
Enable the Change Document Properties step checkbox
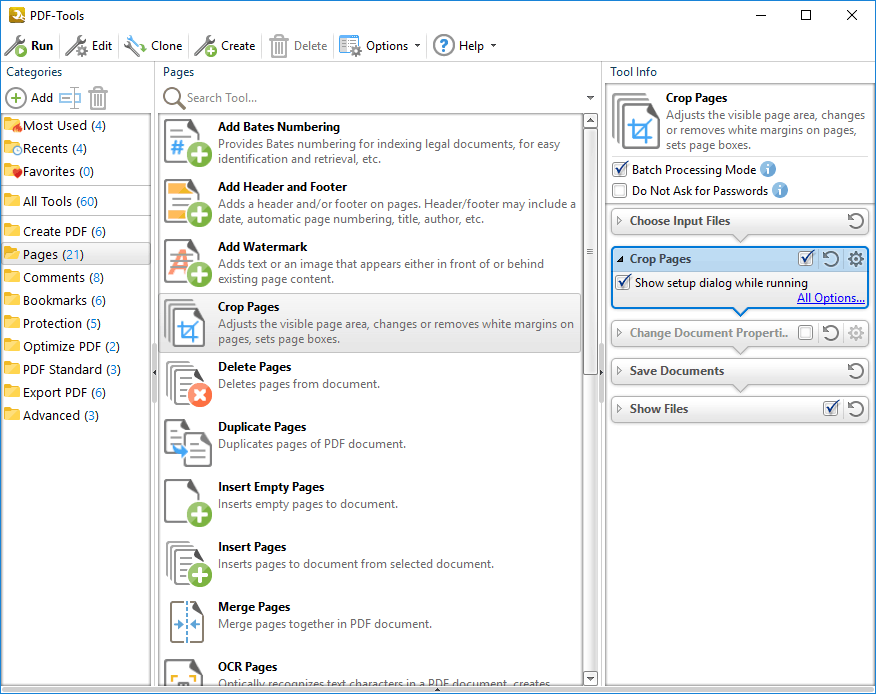coord(806,332)
